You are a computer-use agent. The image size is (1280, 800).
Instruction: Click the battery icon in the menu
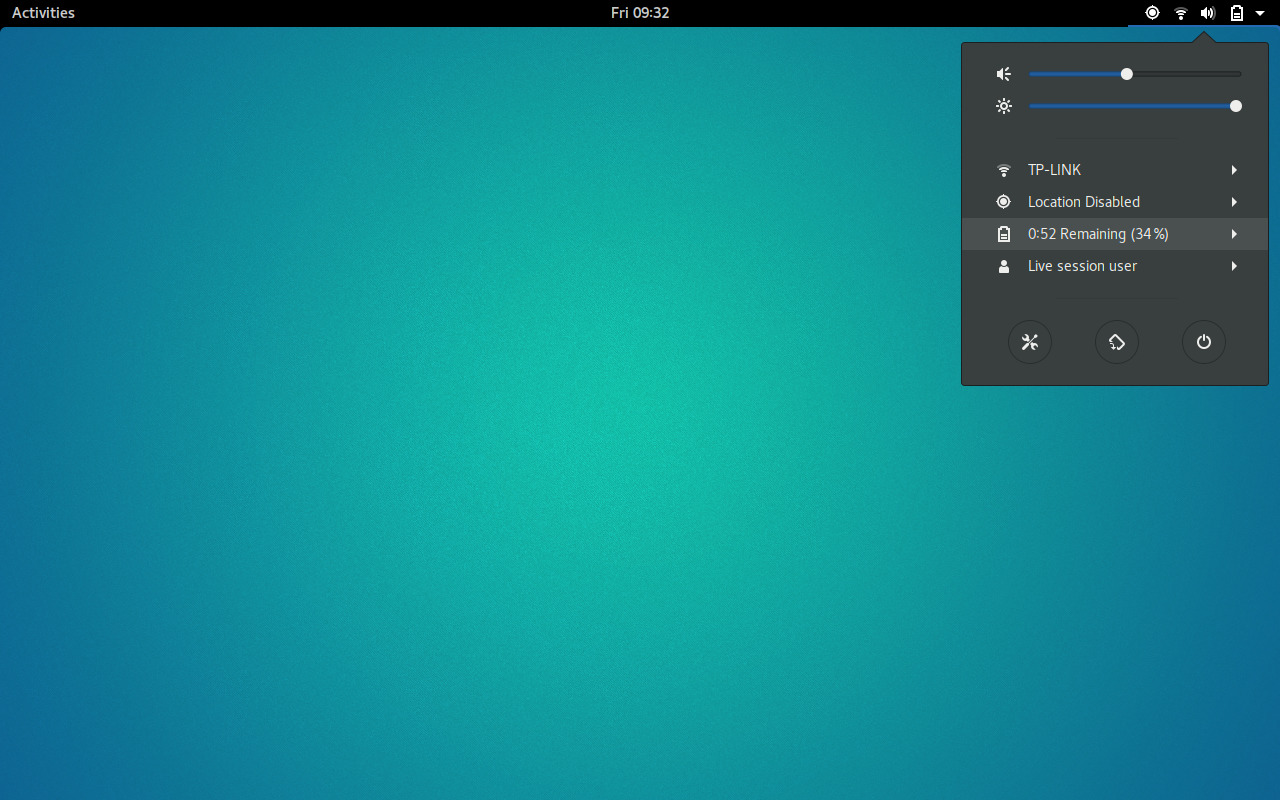pos(1003,234)
